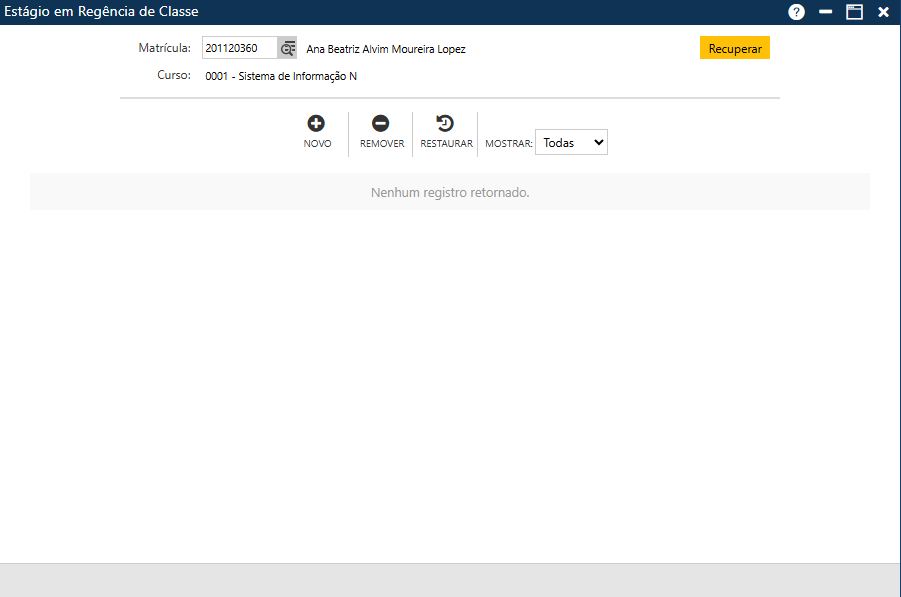Open help with the question mark icon
This screenshot has height=597, width=901.
click(x=796, y=12)
